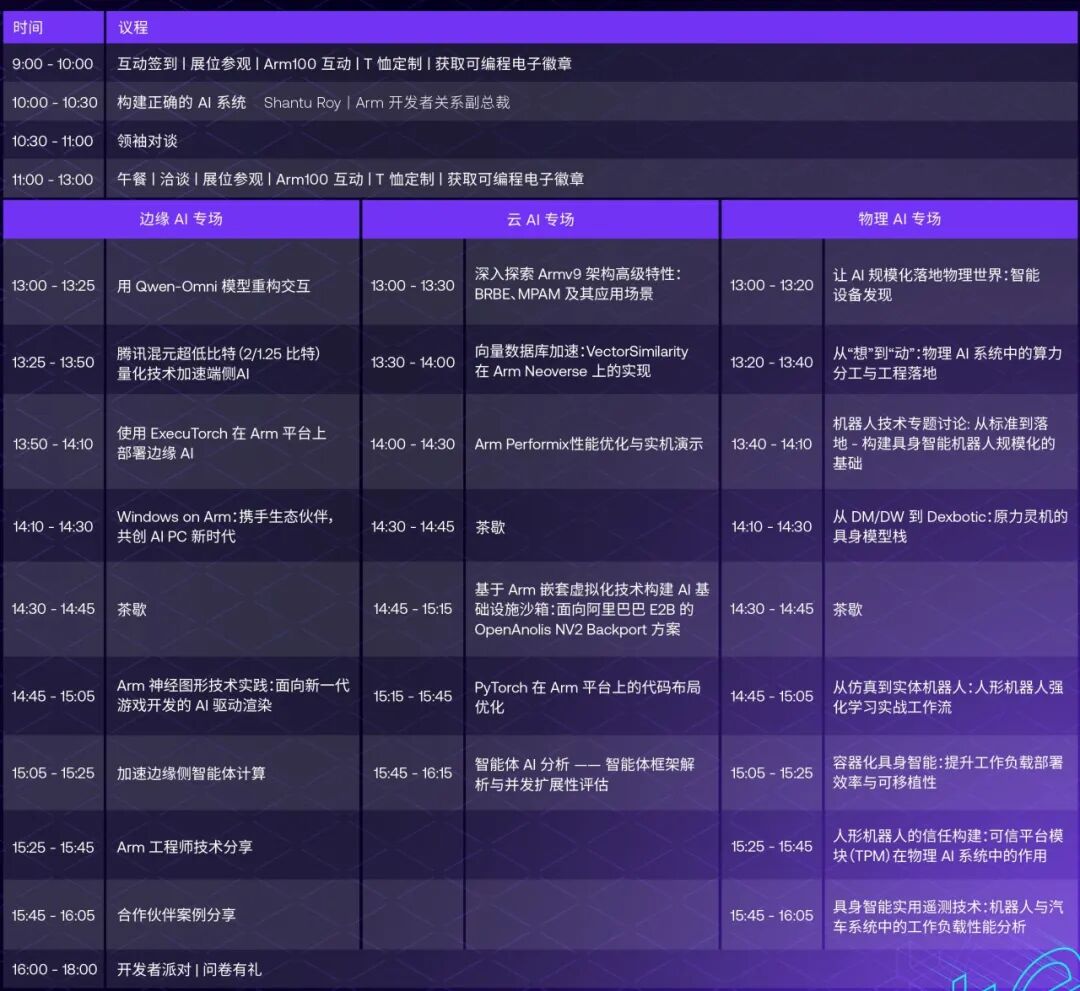Click 腾讯混元超低比特 quantization session
This screenshot has height=991, width=1080.
[218, 364]
